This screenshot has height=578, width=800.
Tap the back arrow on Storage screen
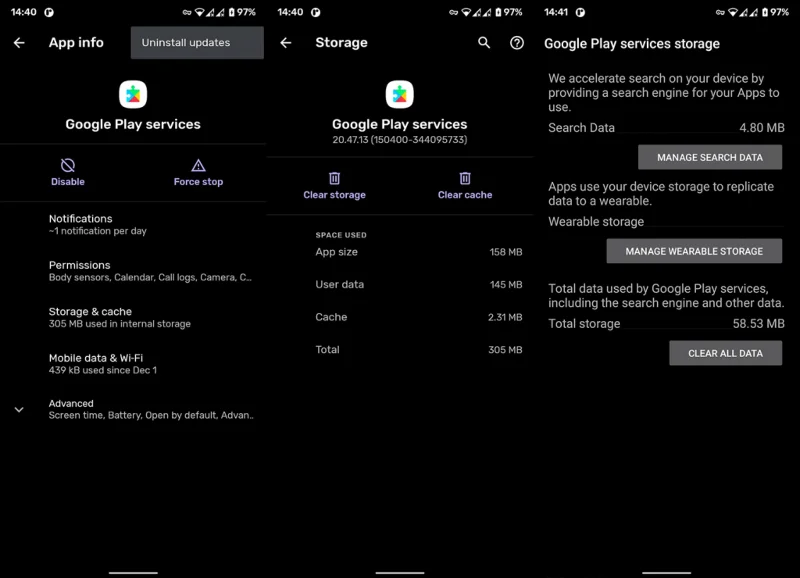tap(286, 43)
